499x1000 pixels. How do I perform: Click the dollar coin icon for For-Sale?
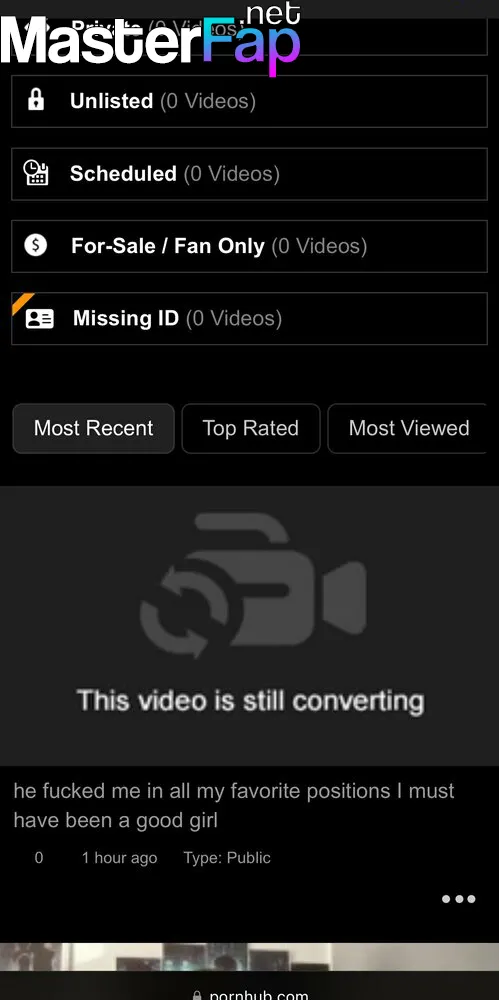tap(36, 245)
